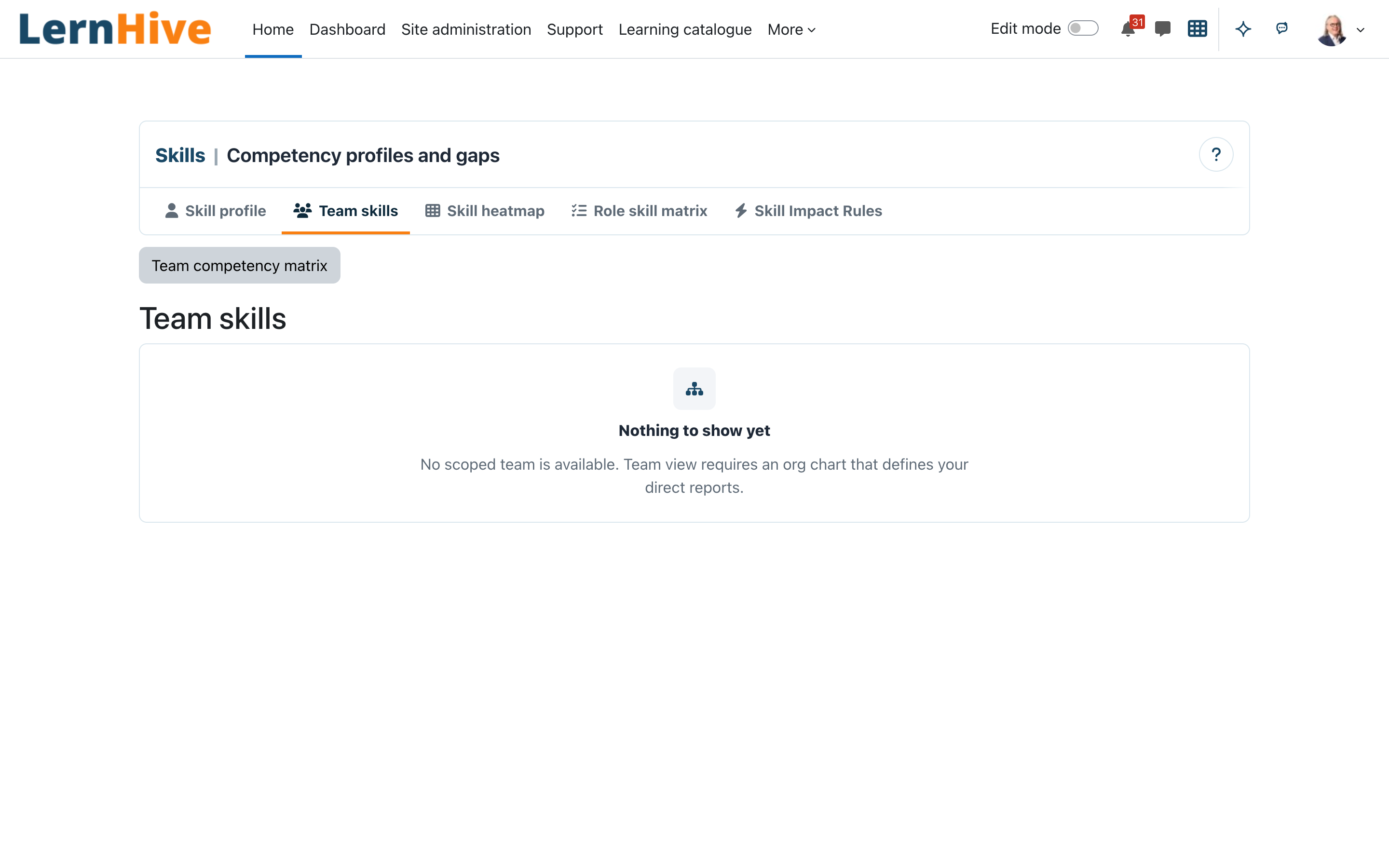This screenshot has width=1389, height=868.
Task: Open the Skill Impact Rules tab
Action: pos(808,211)
